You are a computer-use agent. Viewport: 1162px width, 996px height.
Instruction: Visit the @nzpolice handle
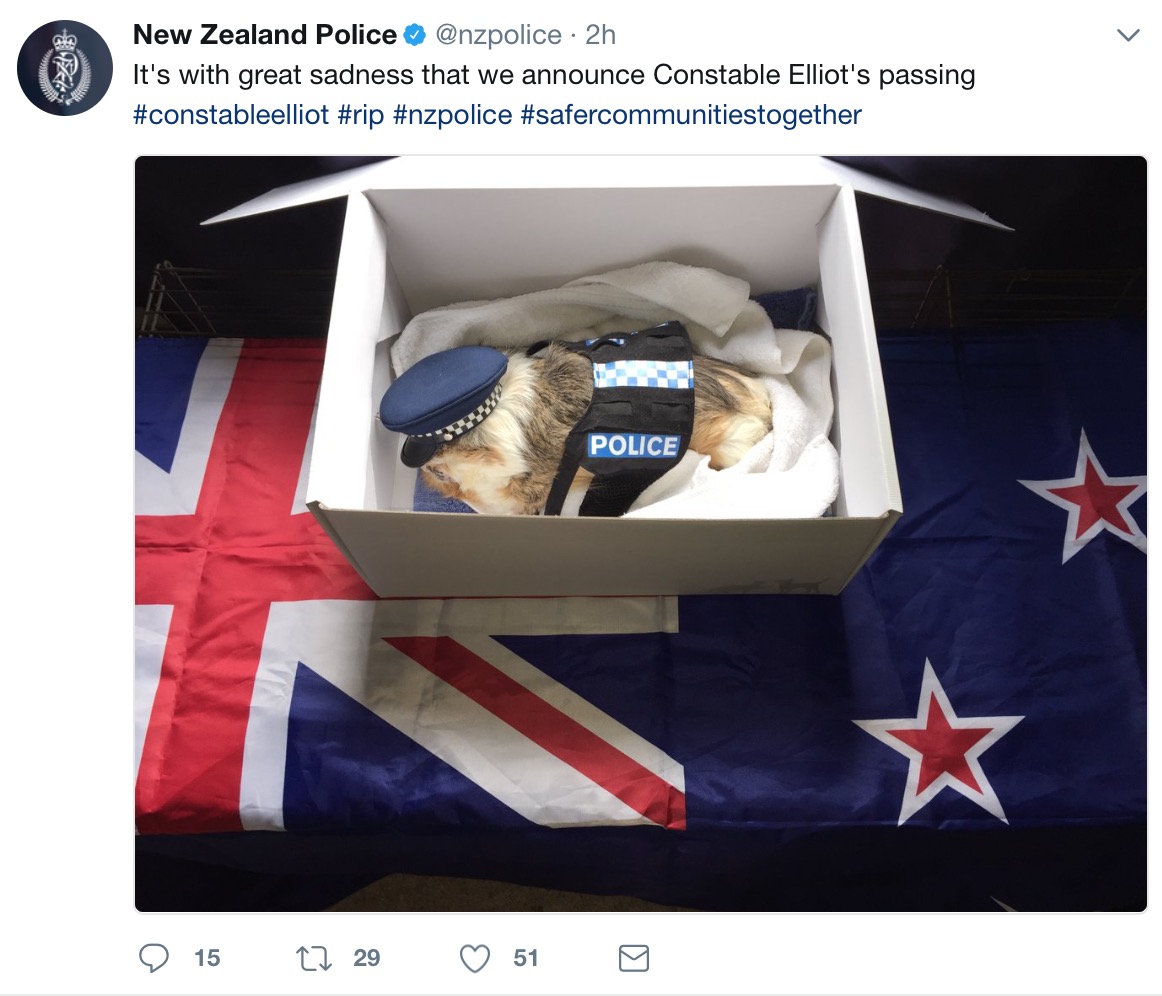498,35
